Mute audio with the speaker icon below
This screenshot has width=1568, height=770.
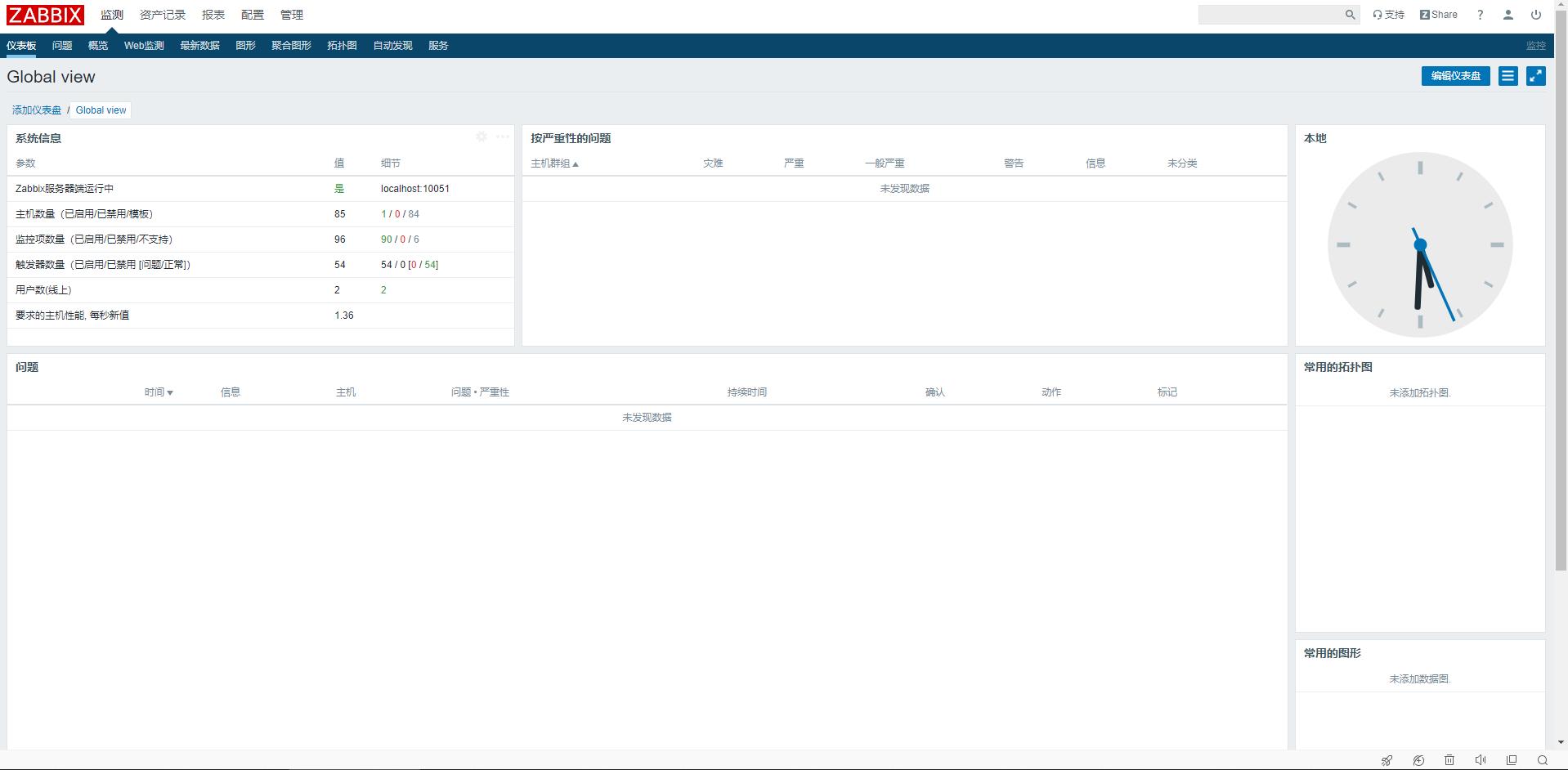pyautogui.click(x=1481, y=760)
